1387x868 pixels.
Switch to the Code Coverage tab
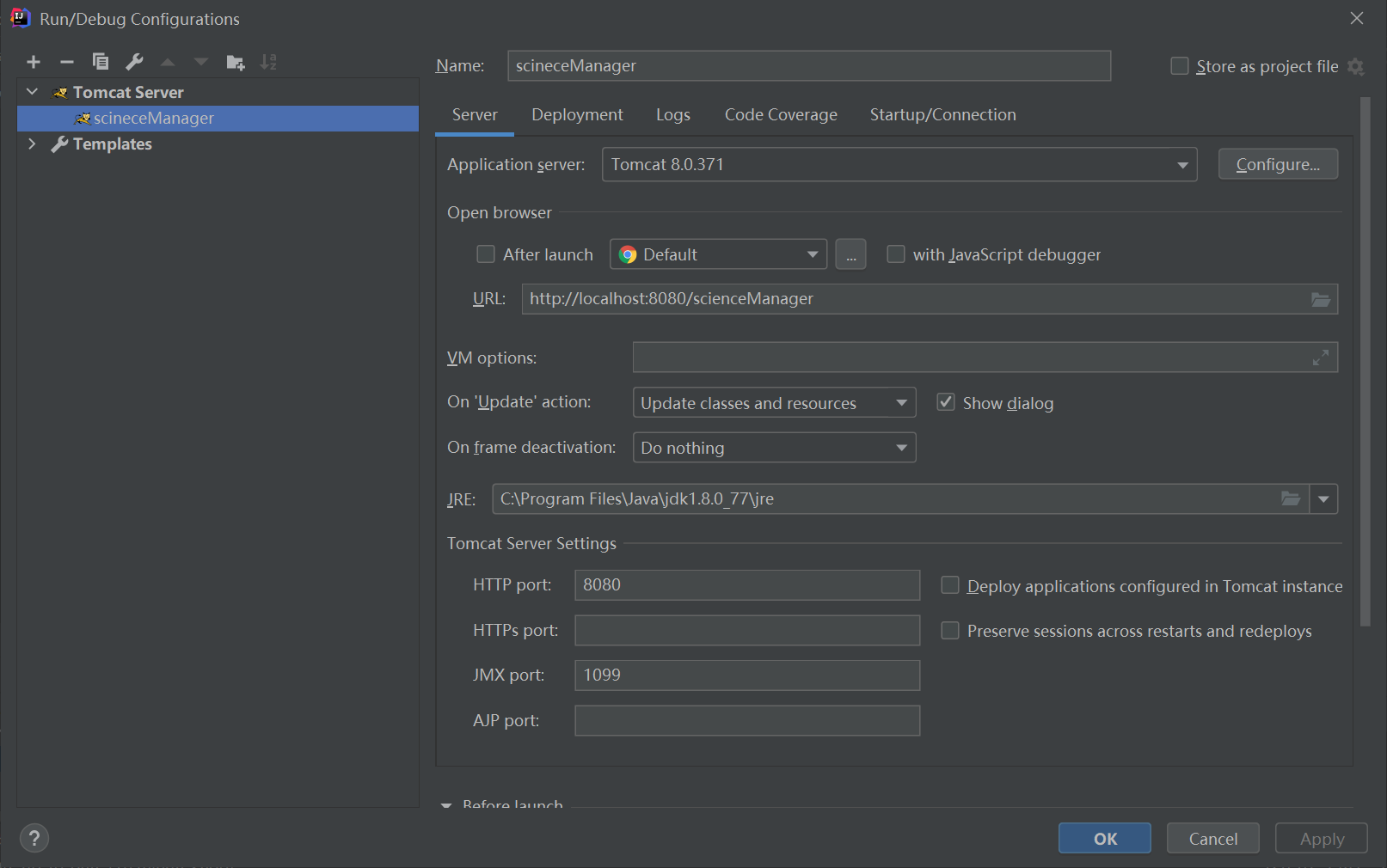pyautogui.click(x=781, y=115)
